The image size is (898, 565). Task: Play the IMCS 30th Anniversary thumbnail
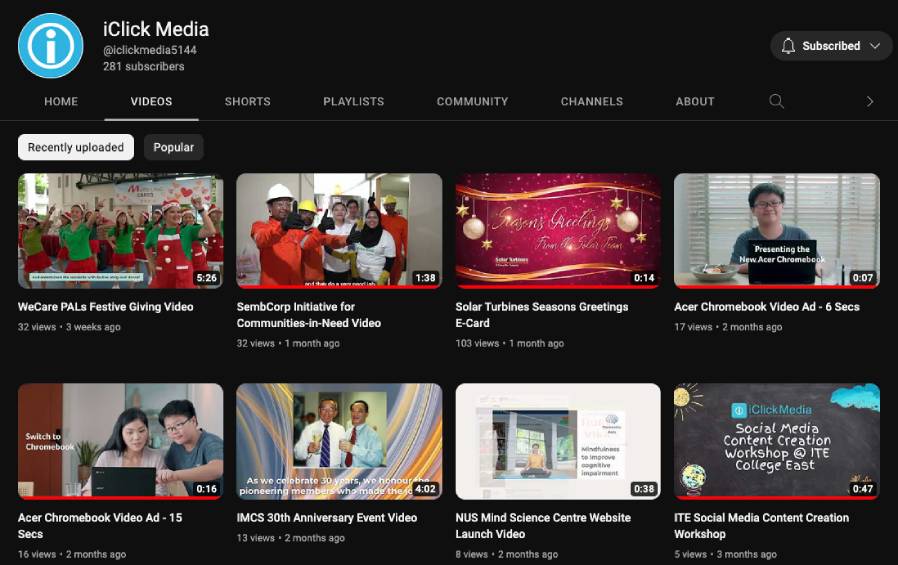339,441
